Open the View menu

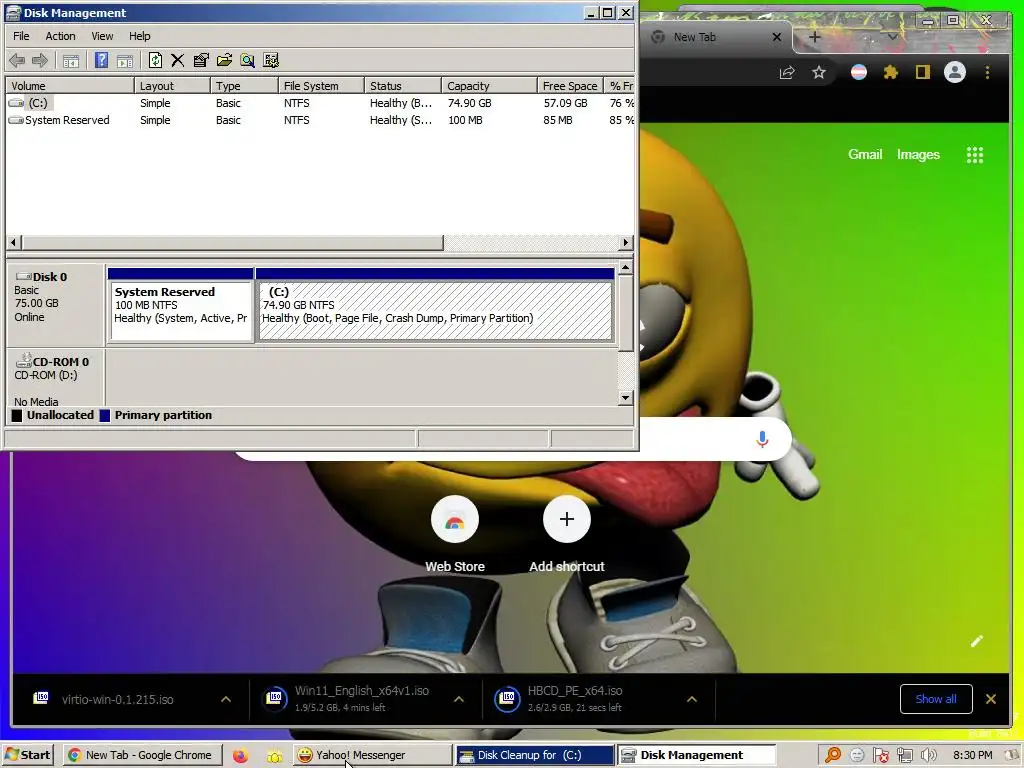(102, 36)
